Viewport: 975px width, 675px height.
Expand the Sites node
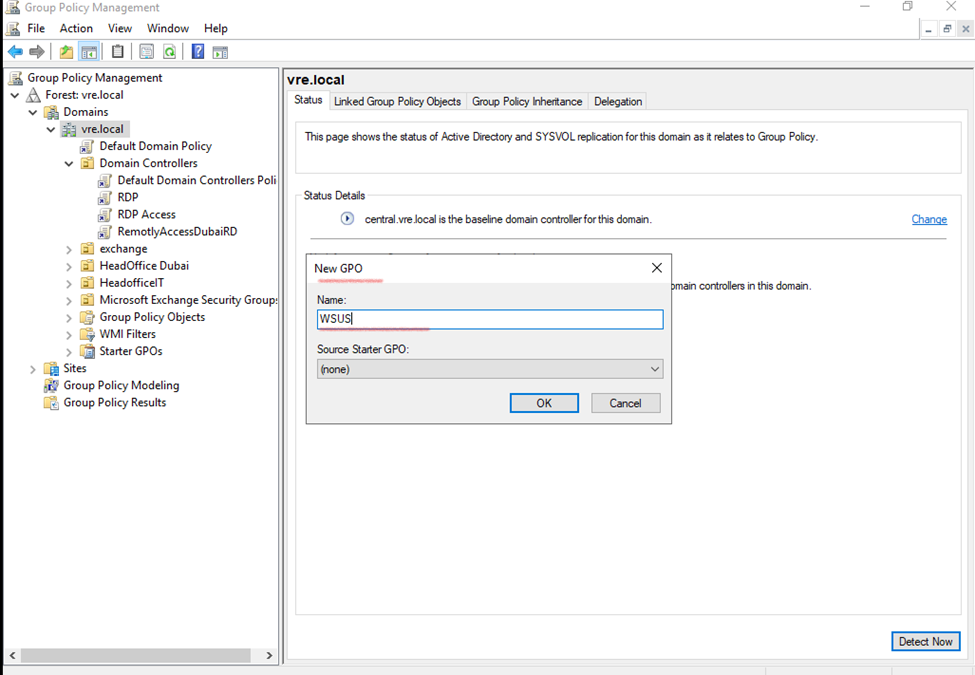(33, 369)
